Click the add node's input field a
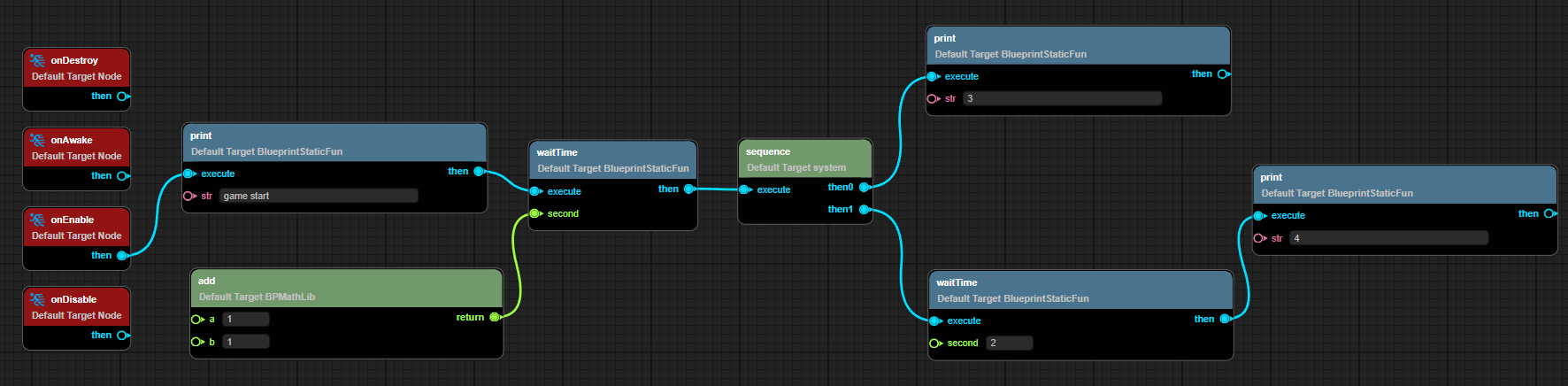This screenshot has height=386, width=1568. coord(245,319)
